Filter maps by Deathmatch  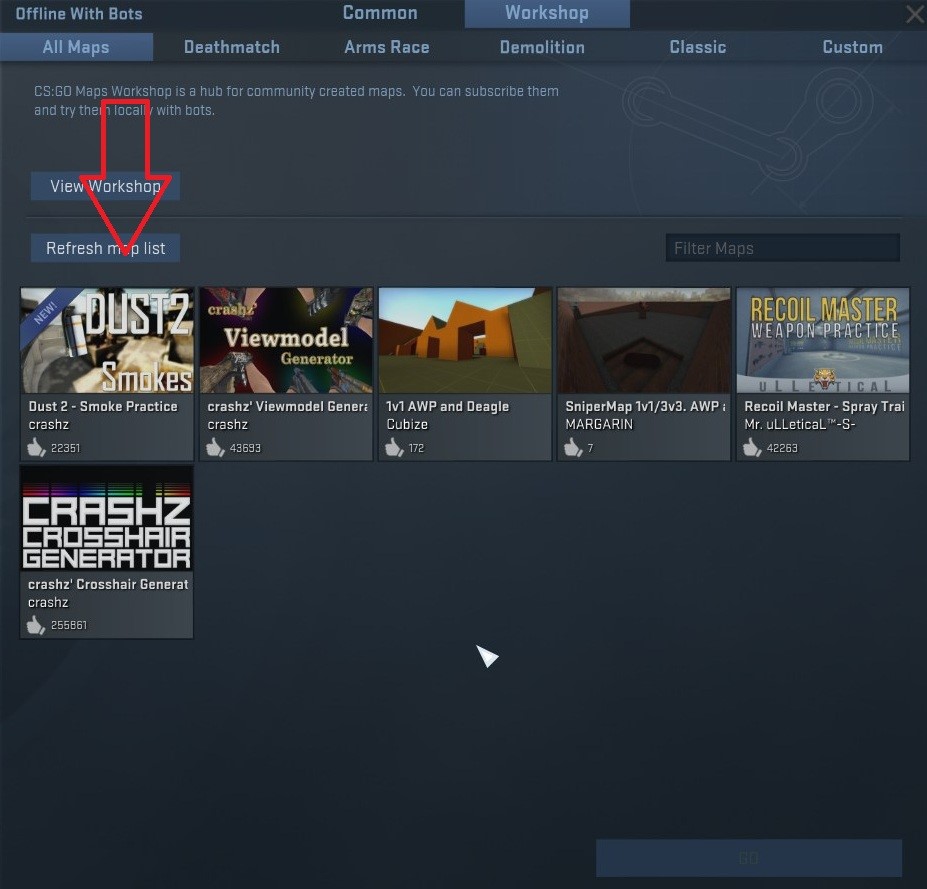coord(232,47)
